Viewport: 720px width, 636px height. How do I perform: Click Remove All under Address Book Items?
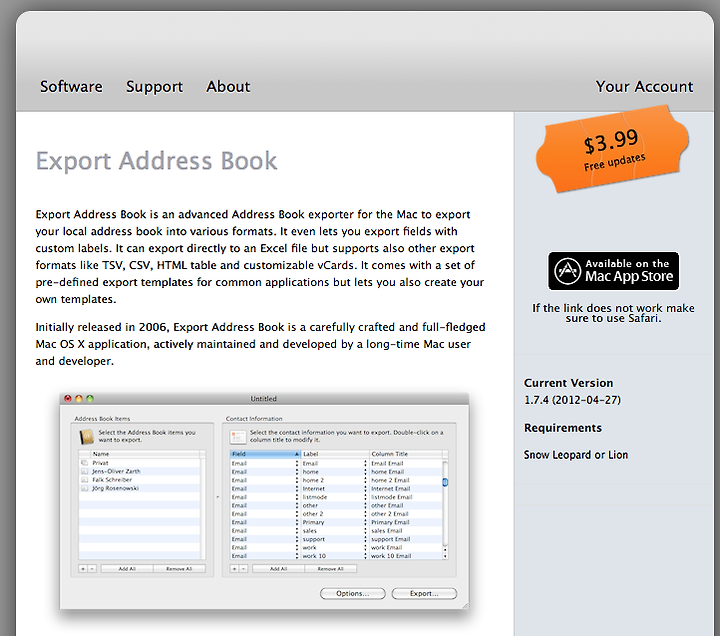(x=179, y=568)
